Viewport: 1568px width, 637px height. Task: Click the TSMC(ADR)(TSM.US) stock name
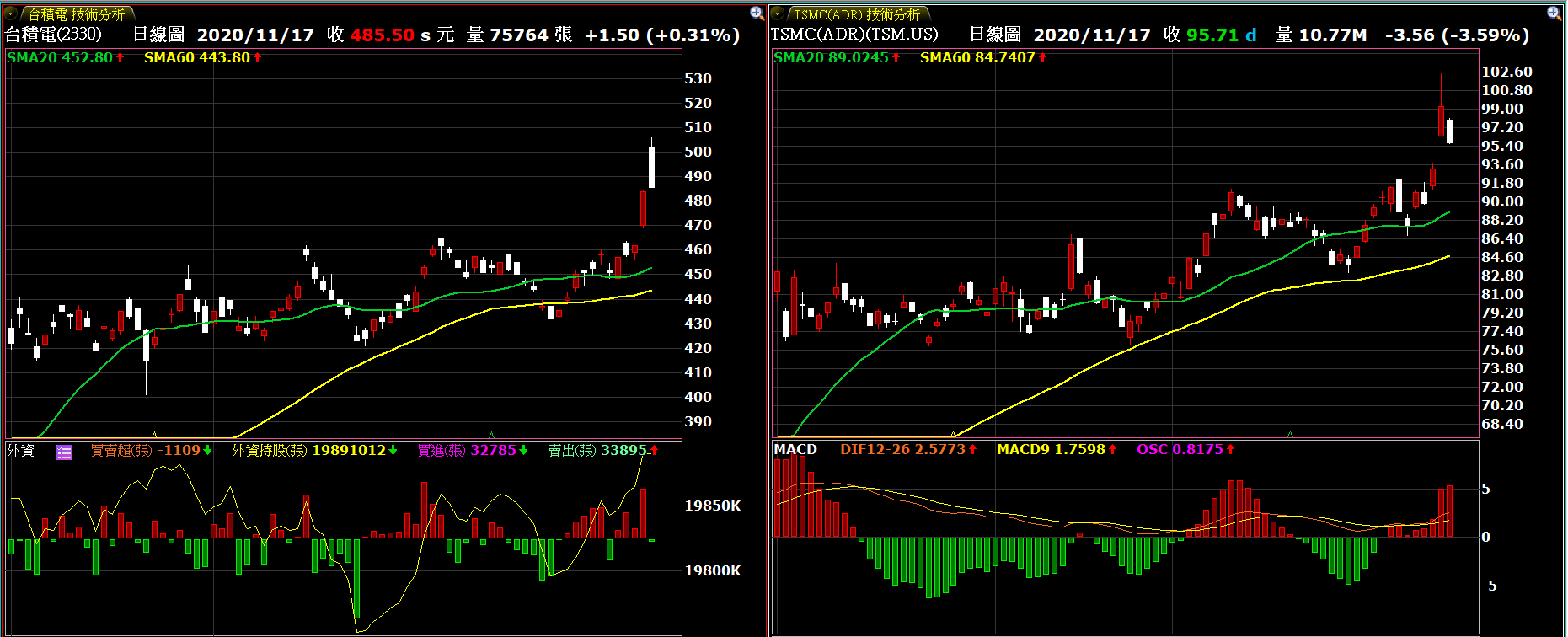(x=854, y=35)
